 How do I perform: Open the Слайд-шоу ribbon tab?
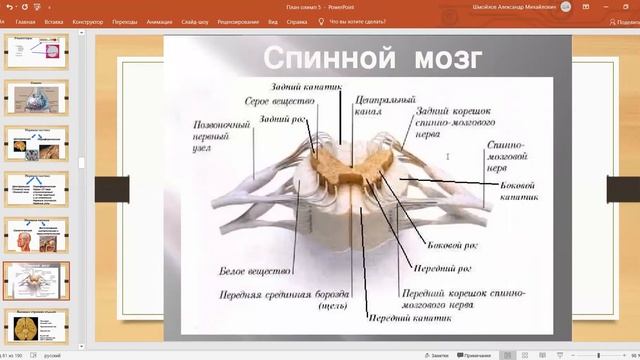pos(195,22)
